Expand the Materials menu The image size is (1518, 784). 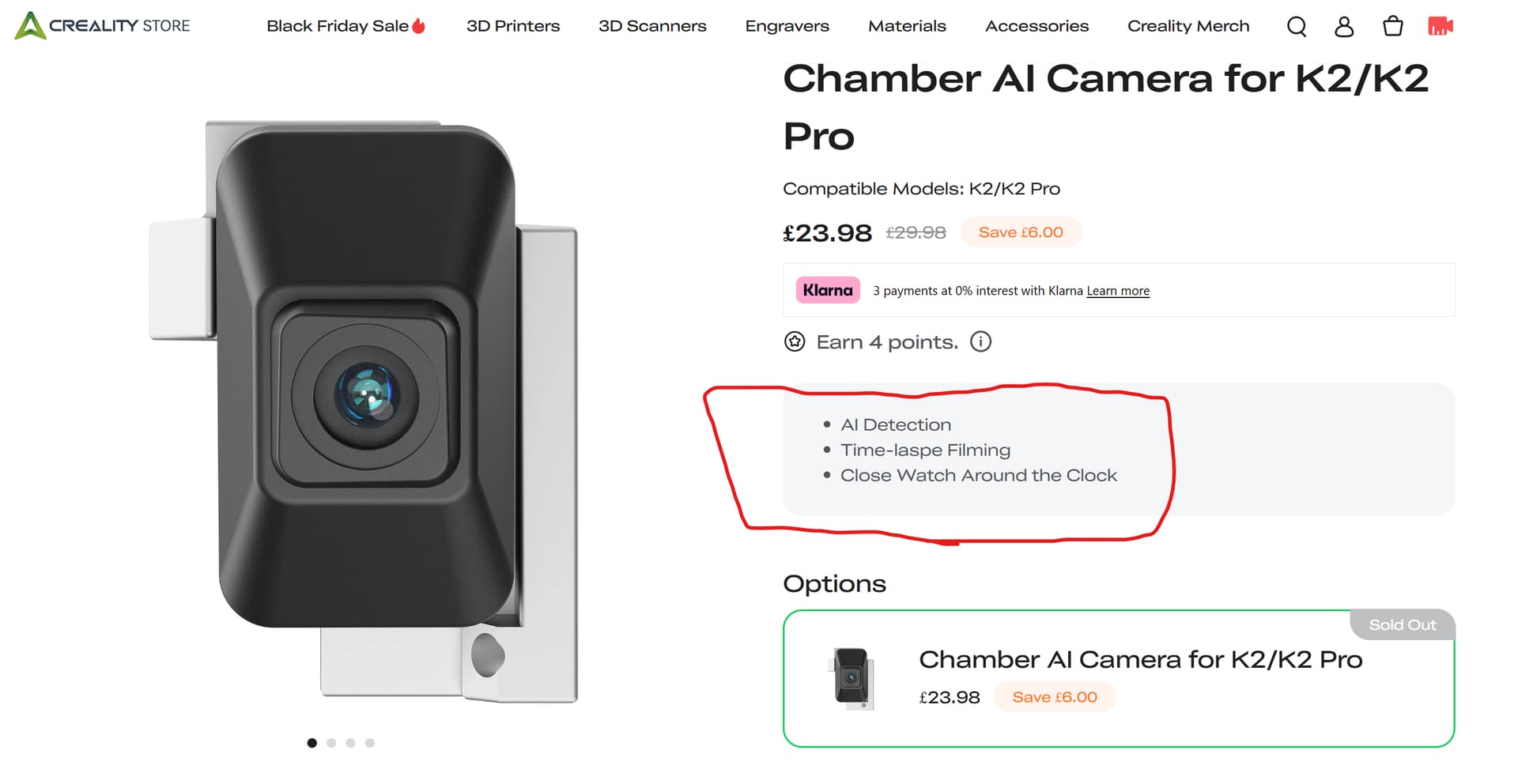(907, 26)
